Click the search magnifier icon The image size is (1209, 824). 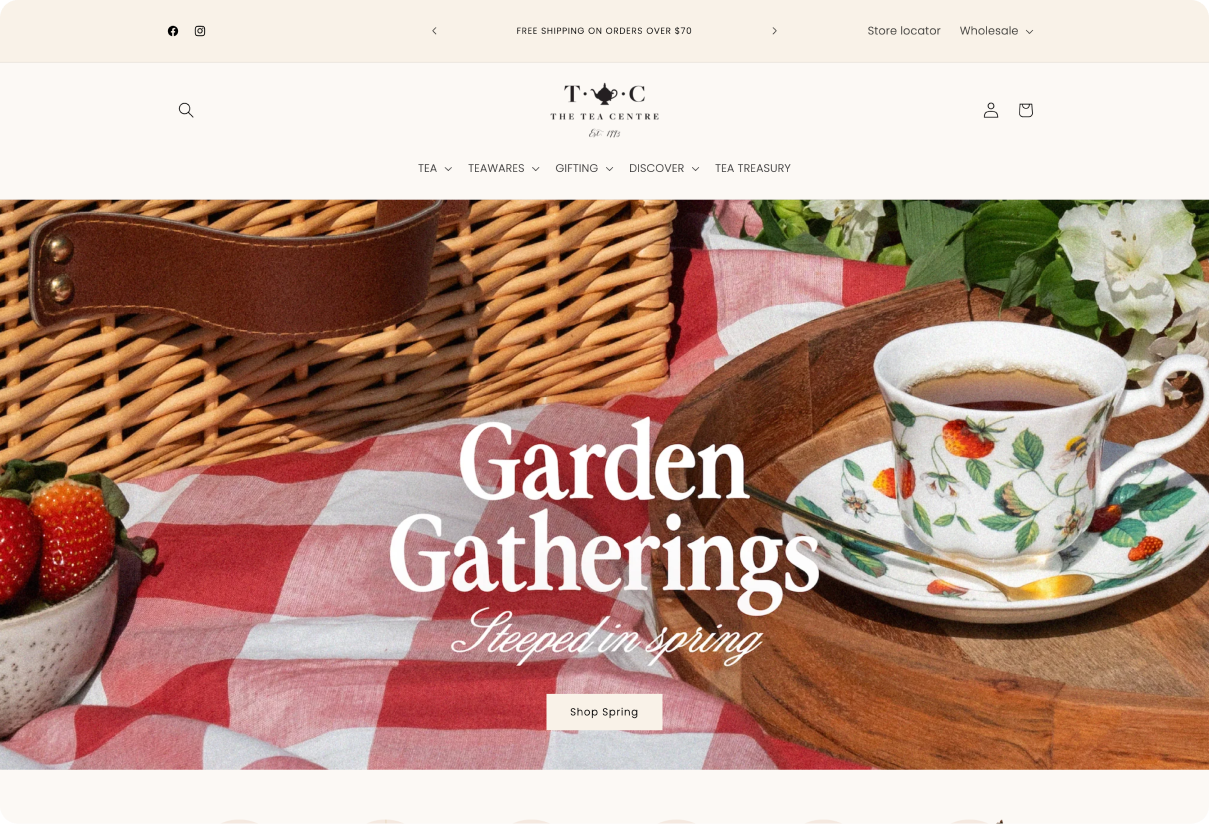pyautogui.click(x=186, y=110)
